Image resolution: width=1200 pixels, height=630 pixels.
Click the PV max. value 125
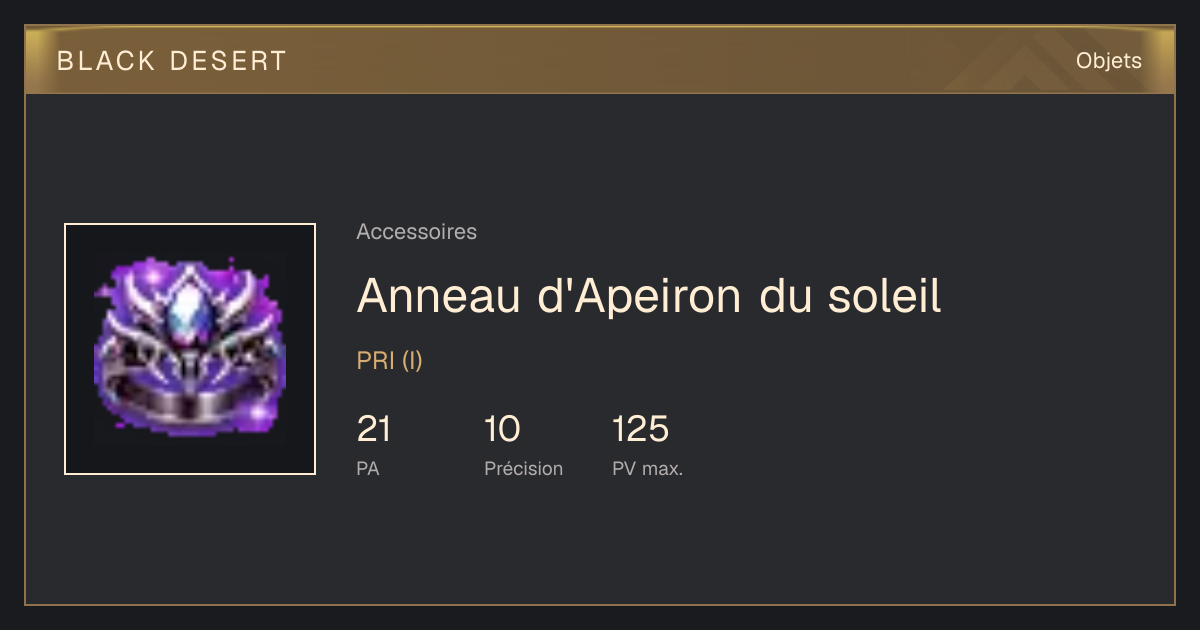[x=640, y=429]
